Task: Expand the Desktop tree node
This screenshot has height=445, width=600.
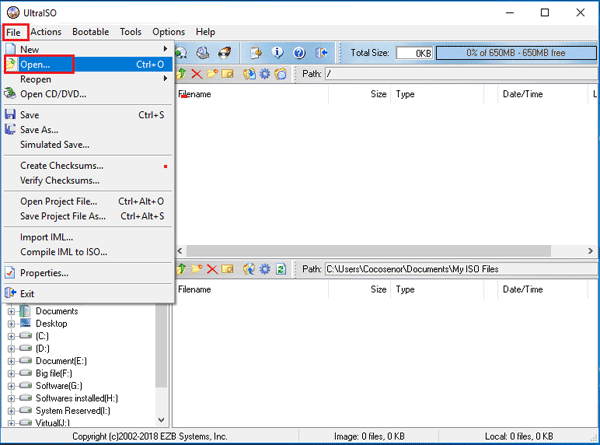Action: click(x=11, y=324)
